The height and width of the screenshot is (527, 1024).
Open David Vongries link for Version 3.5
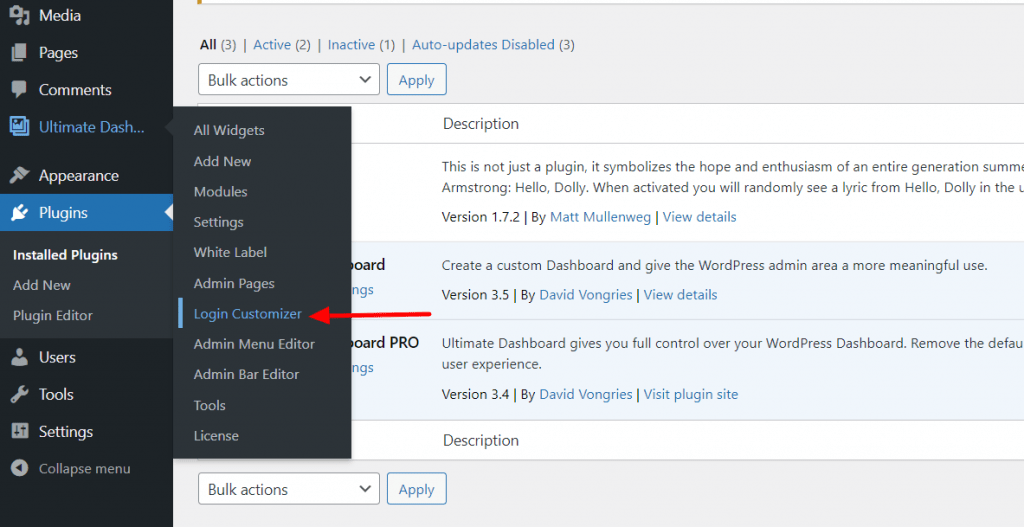tap(585, 295)
